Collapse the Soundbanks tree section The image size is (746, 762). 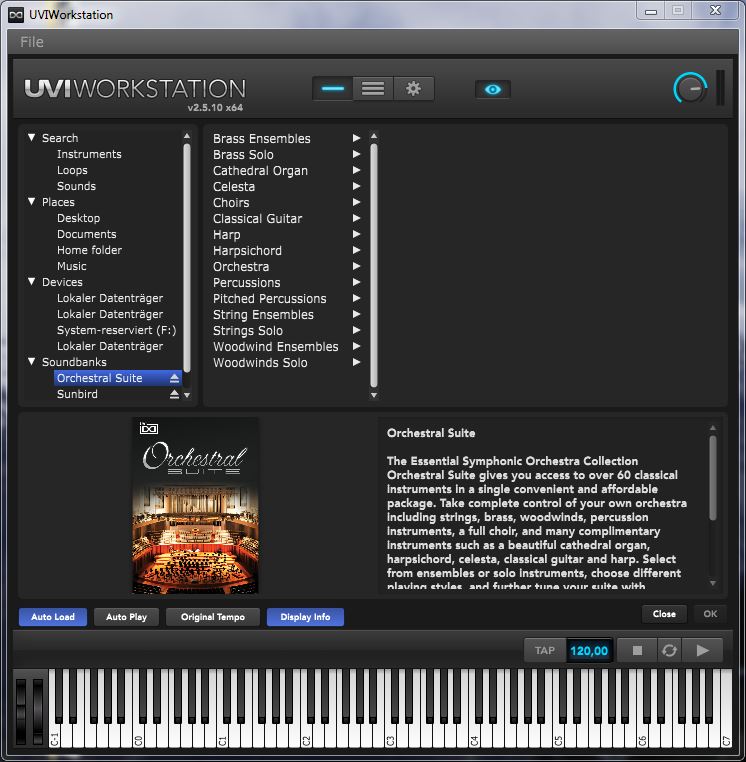(x=32, y=361)
